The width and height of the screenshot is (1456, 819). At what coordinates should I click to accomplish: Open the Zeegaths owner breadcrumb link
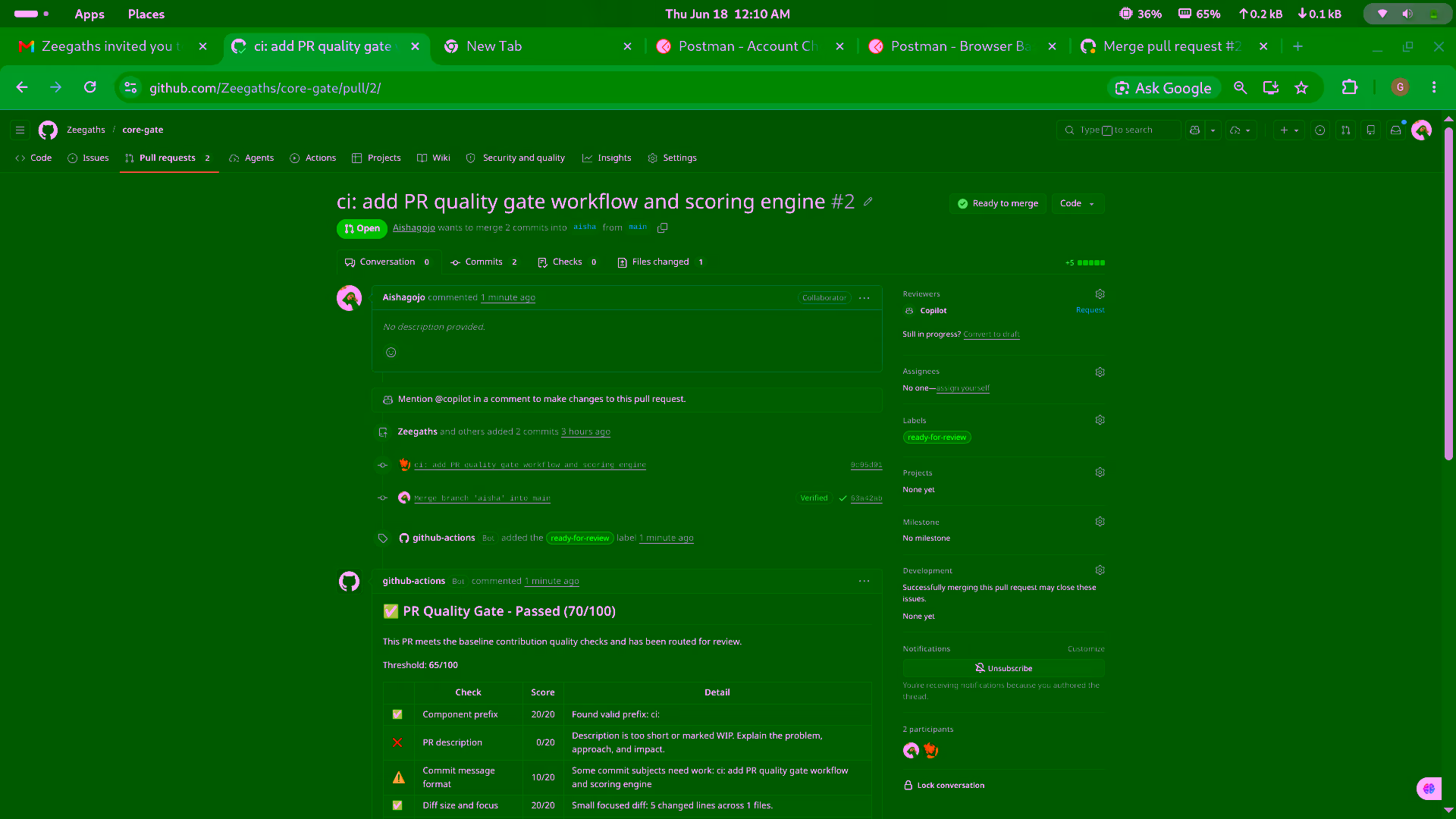[86, 130]
